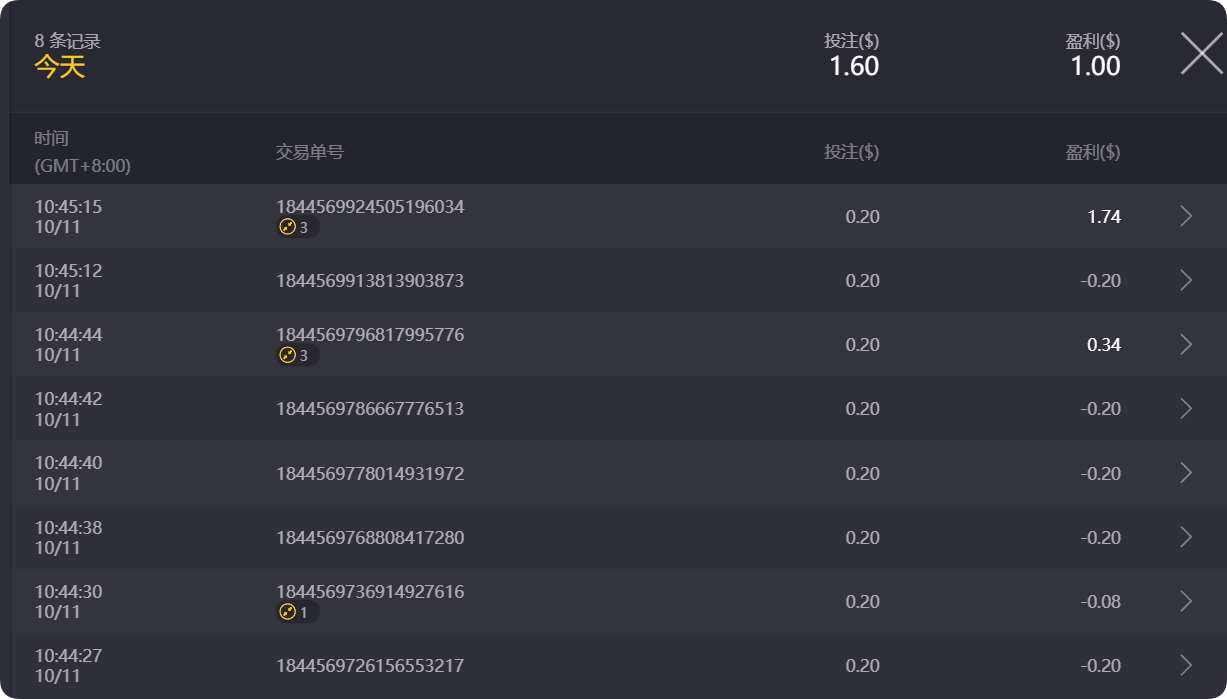Expand details for order 1844569924505196034

click(x=1186, y=215)
